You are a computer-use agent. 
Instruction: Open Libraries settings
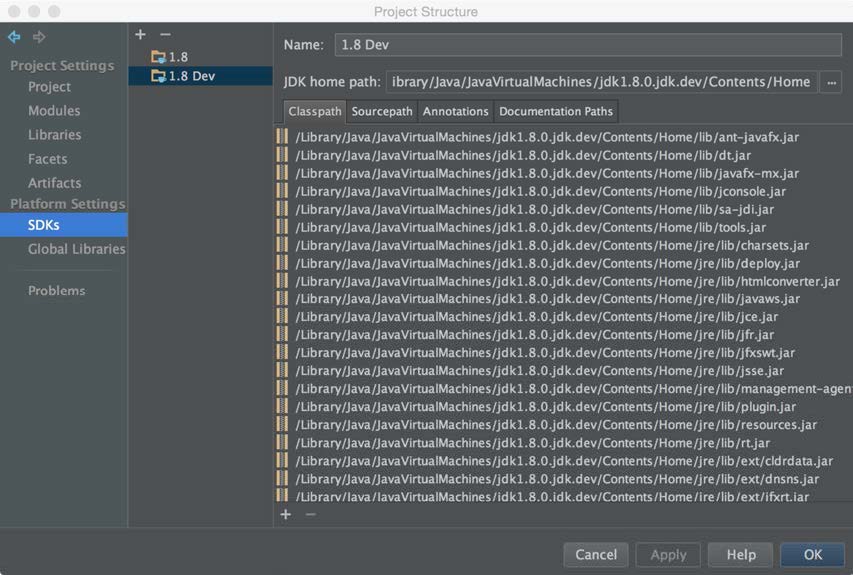[54, 135]
